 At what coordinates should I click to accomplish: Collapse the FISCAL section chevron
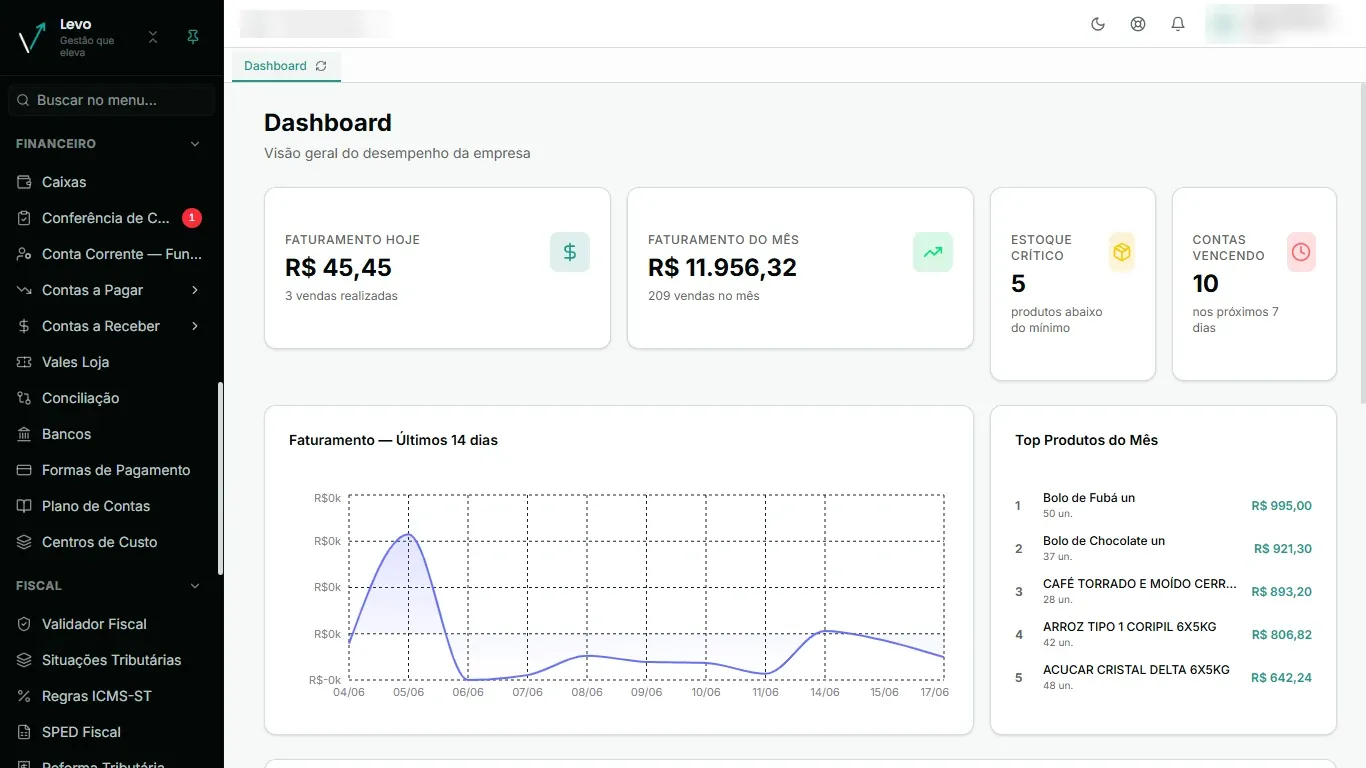coord(195,586)
